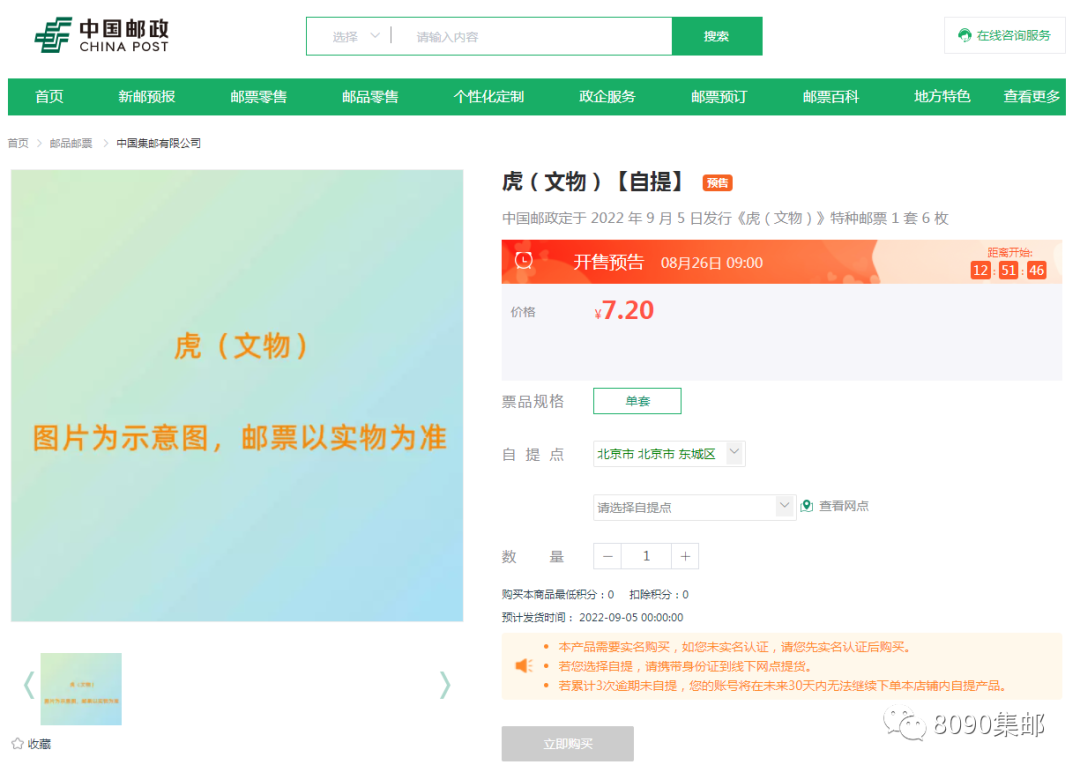The height and width of the screenshot is (772, 1080).
Task: Click the 08月26日 09:00 sale time
Action: 712,263
